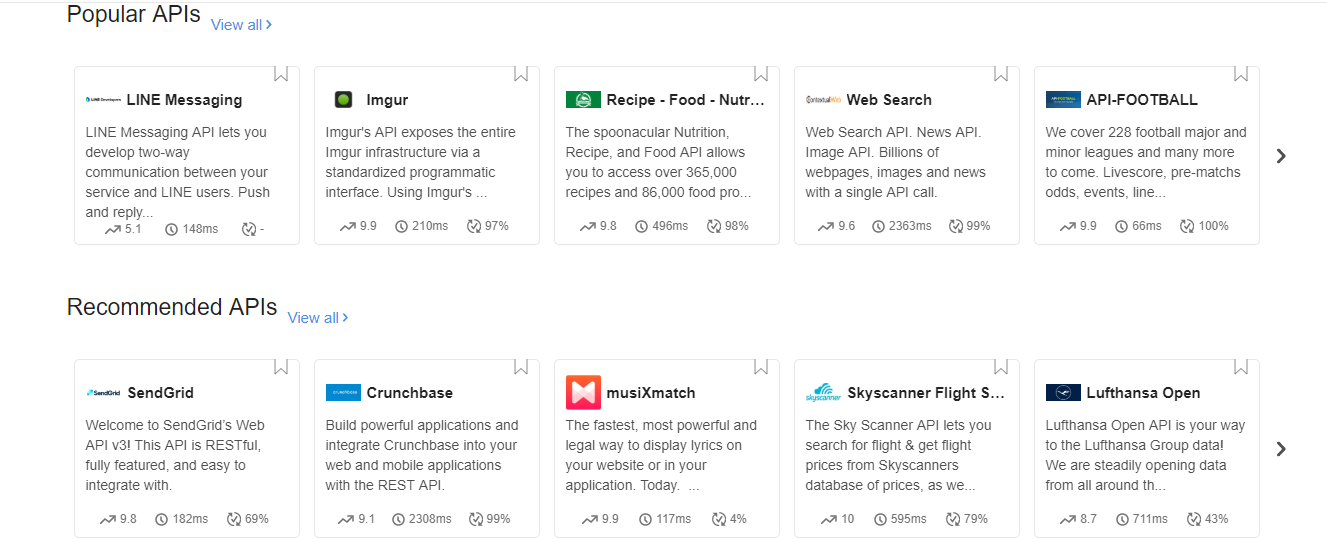
Task: Click the Crunchbase card description text
Action: click(422, 455)
